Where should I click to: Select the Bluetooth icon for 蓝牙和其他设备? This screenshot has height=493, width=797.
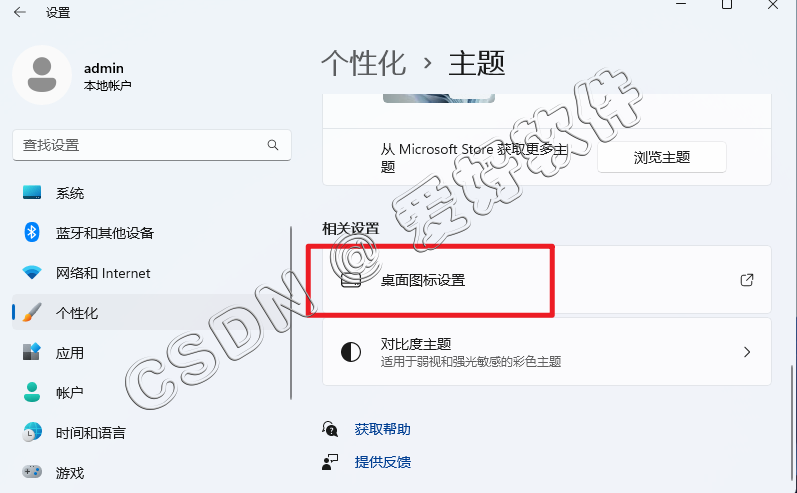(x=32, y=232)
